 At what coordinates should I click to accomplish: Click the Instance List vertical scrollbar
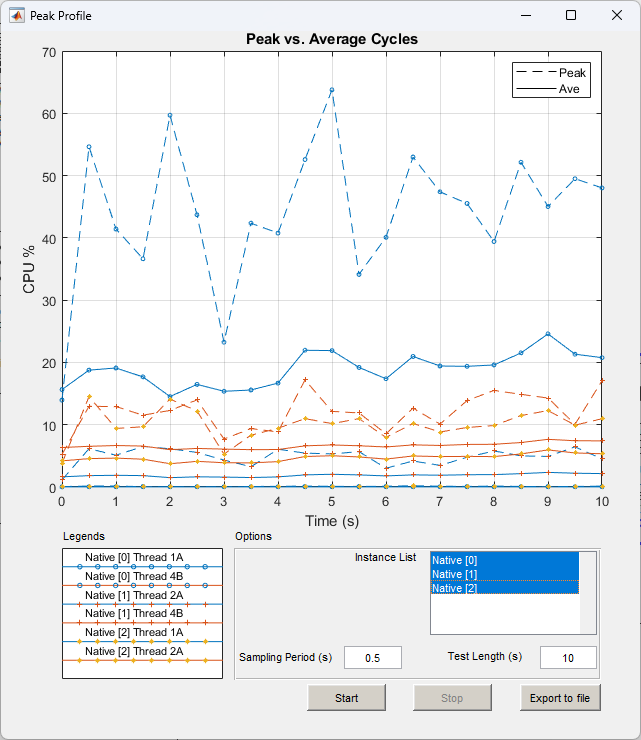pos(588,592)
